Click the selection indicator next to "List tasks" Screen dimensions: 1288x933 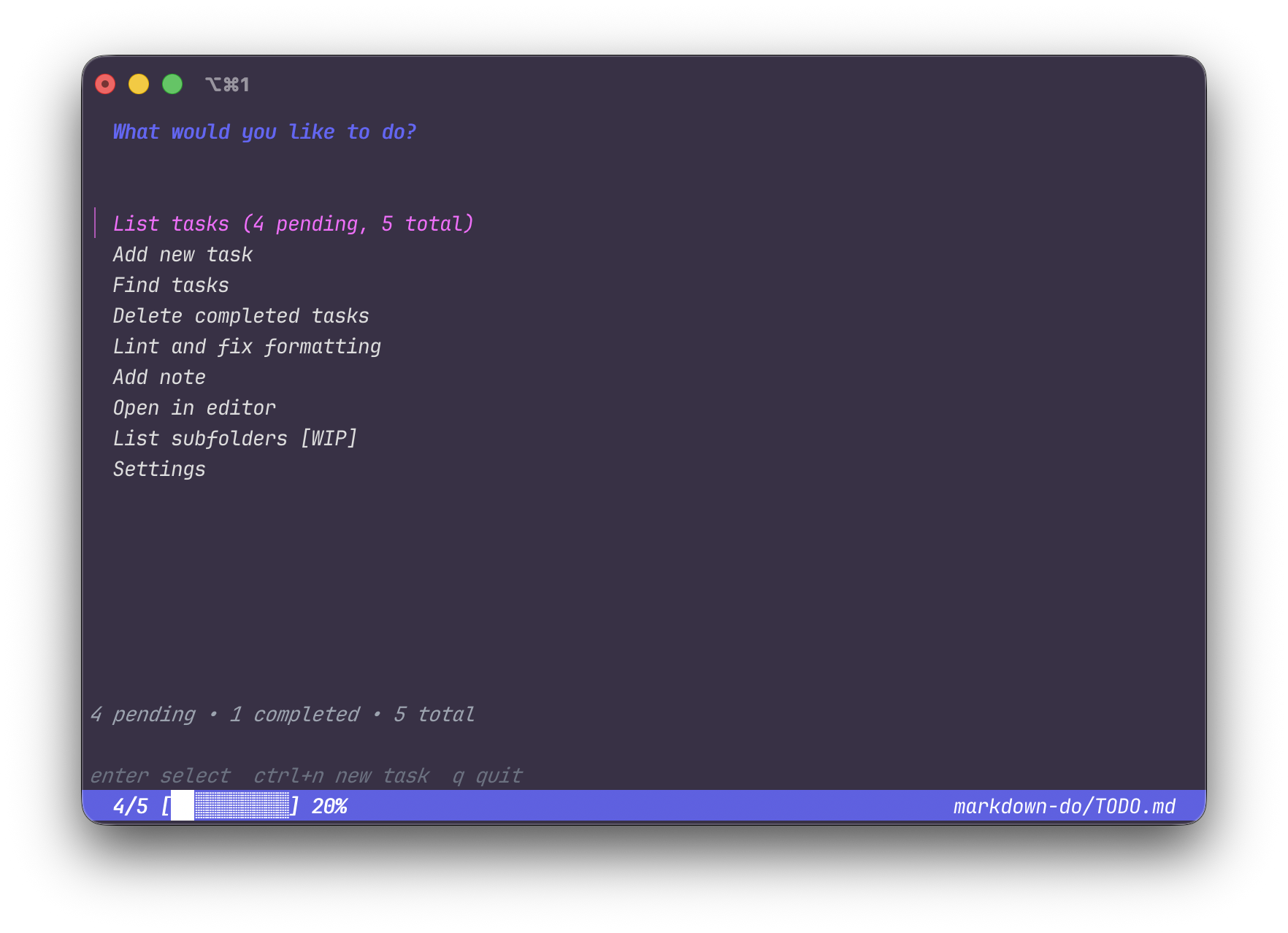coord(96,224)
